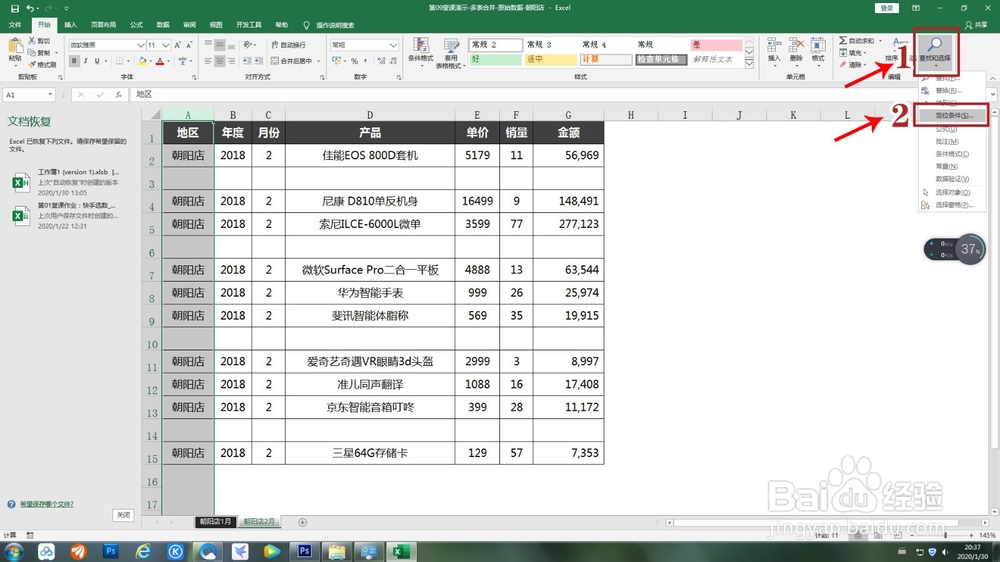Toggle top vertical alignment
This screenshot has width=1000, height=562.
click(x=209, y=45)
